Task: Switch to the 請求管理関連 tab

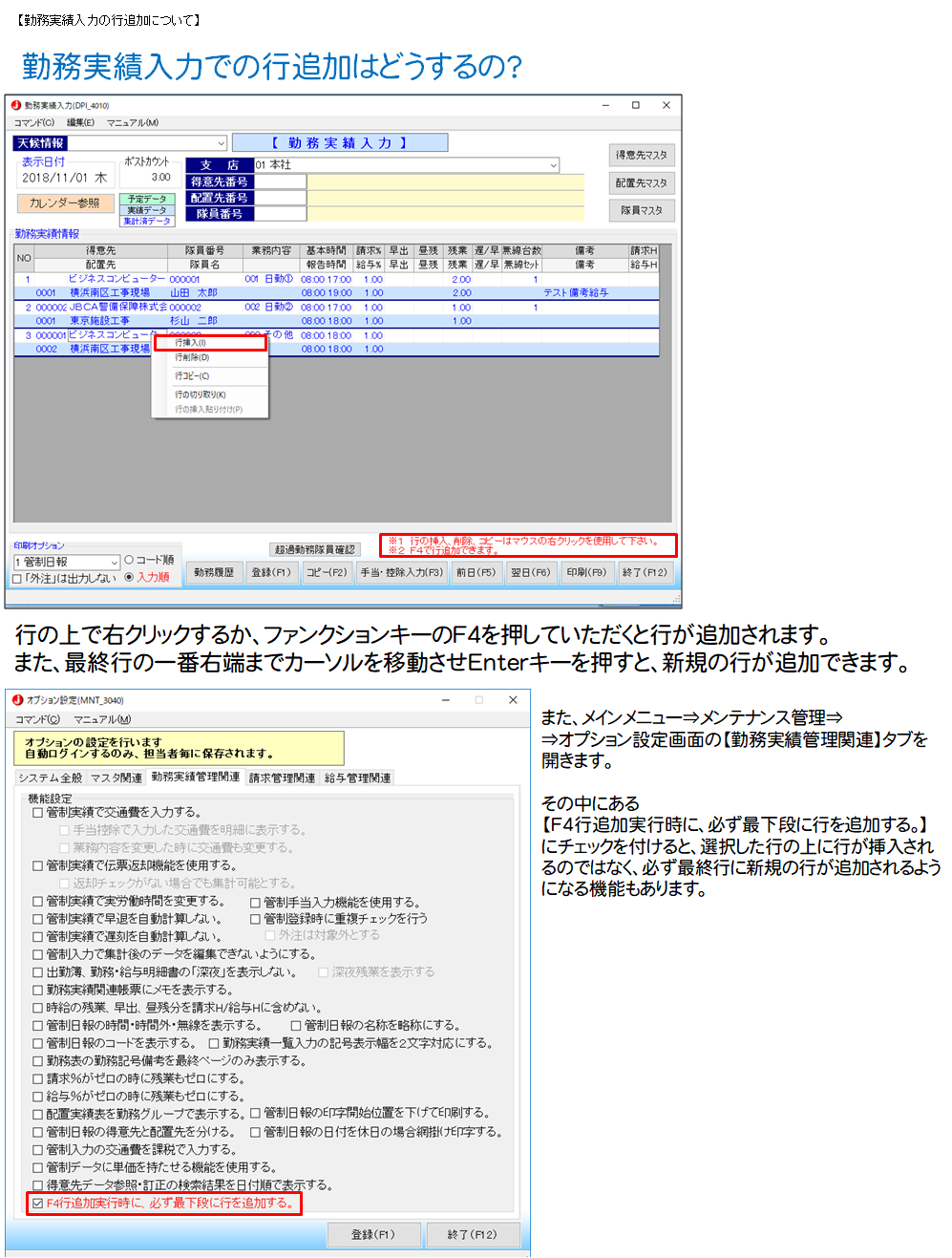Action: (x=282, y=778)
